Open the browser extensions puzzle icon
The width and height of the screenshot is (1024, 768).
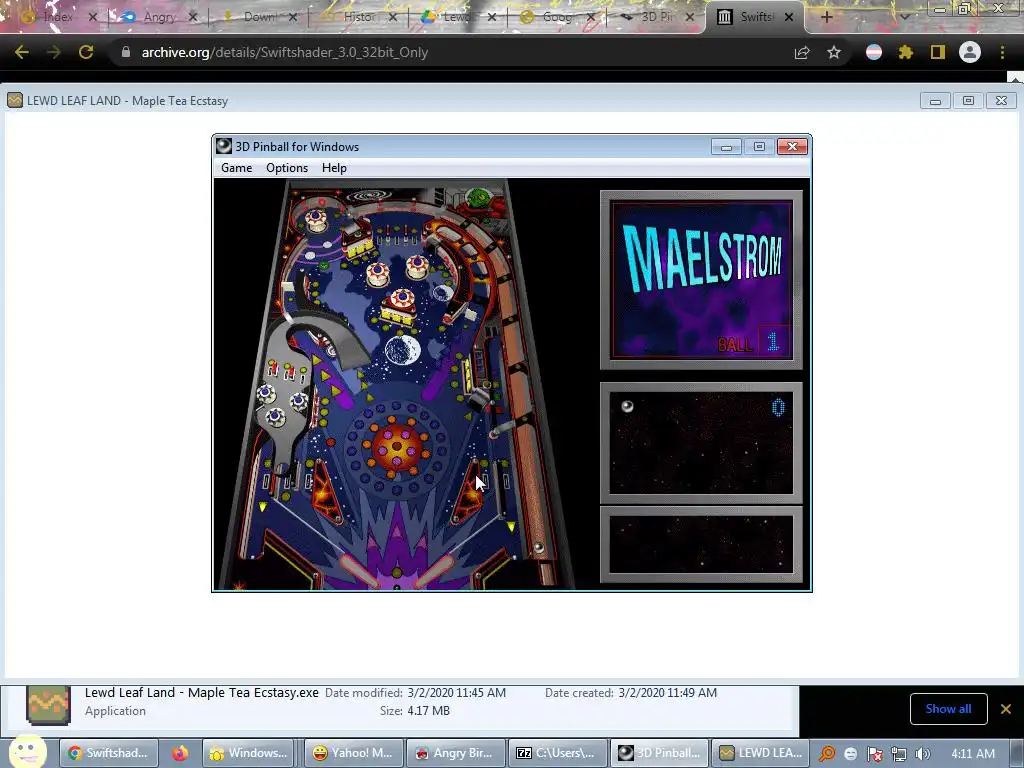click(906, 52)
